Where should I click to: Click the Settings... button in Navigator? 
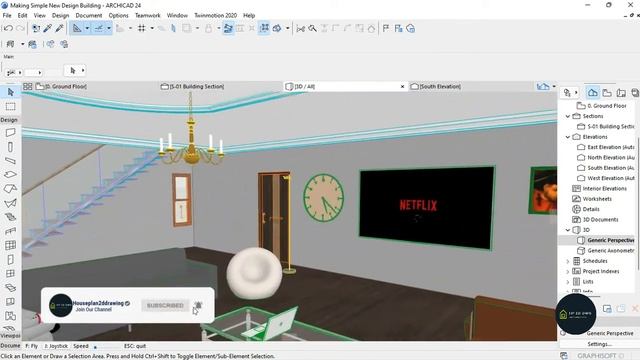[600, 344]
